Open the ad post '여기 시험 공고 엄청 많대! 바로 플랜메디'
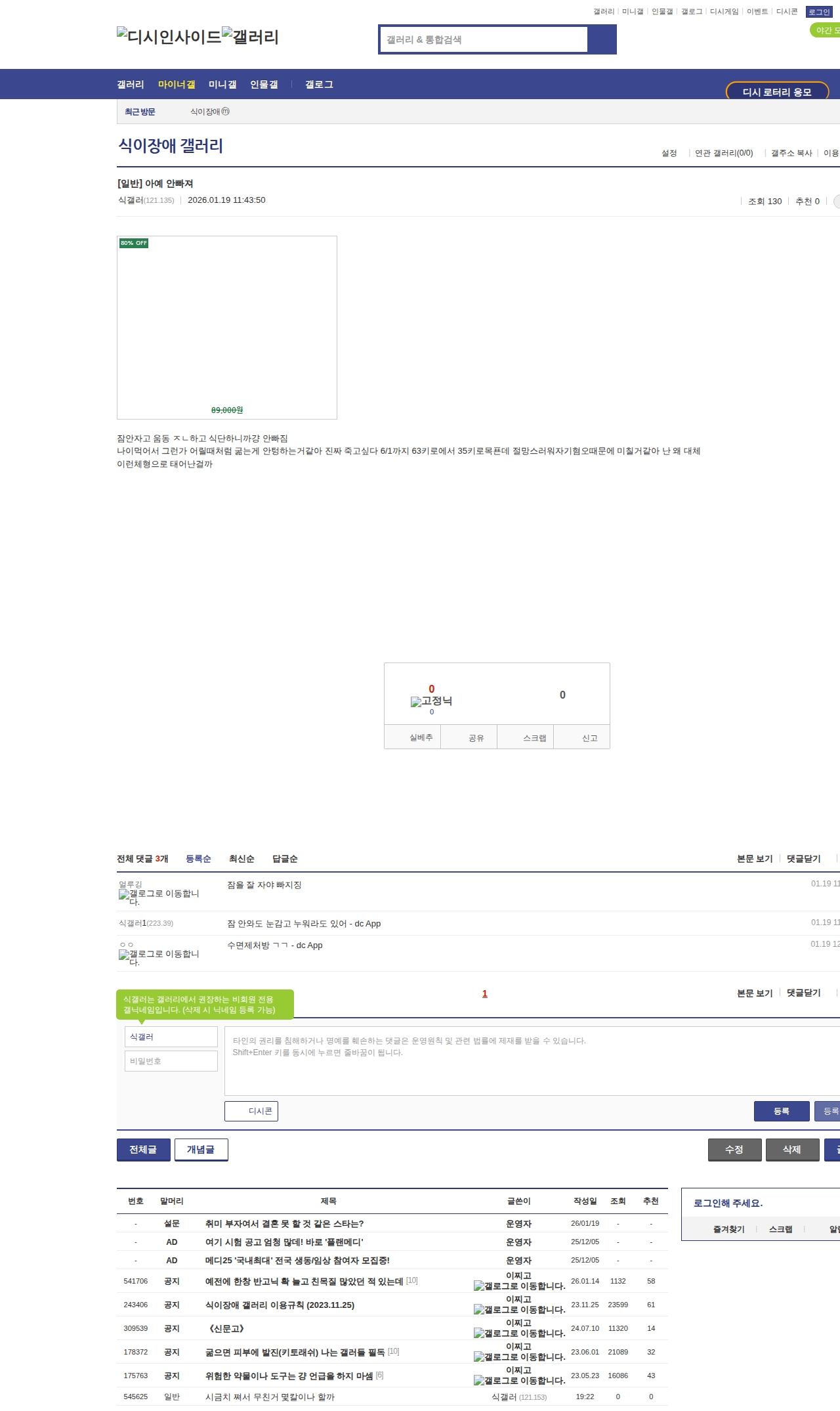Viewport: 840px width, 1411px height. (284, 1242)
